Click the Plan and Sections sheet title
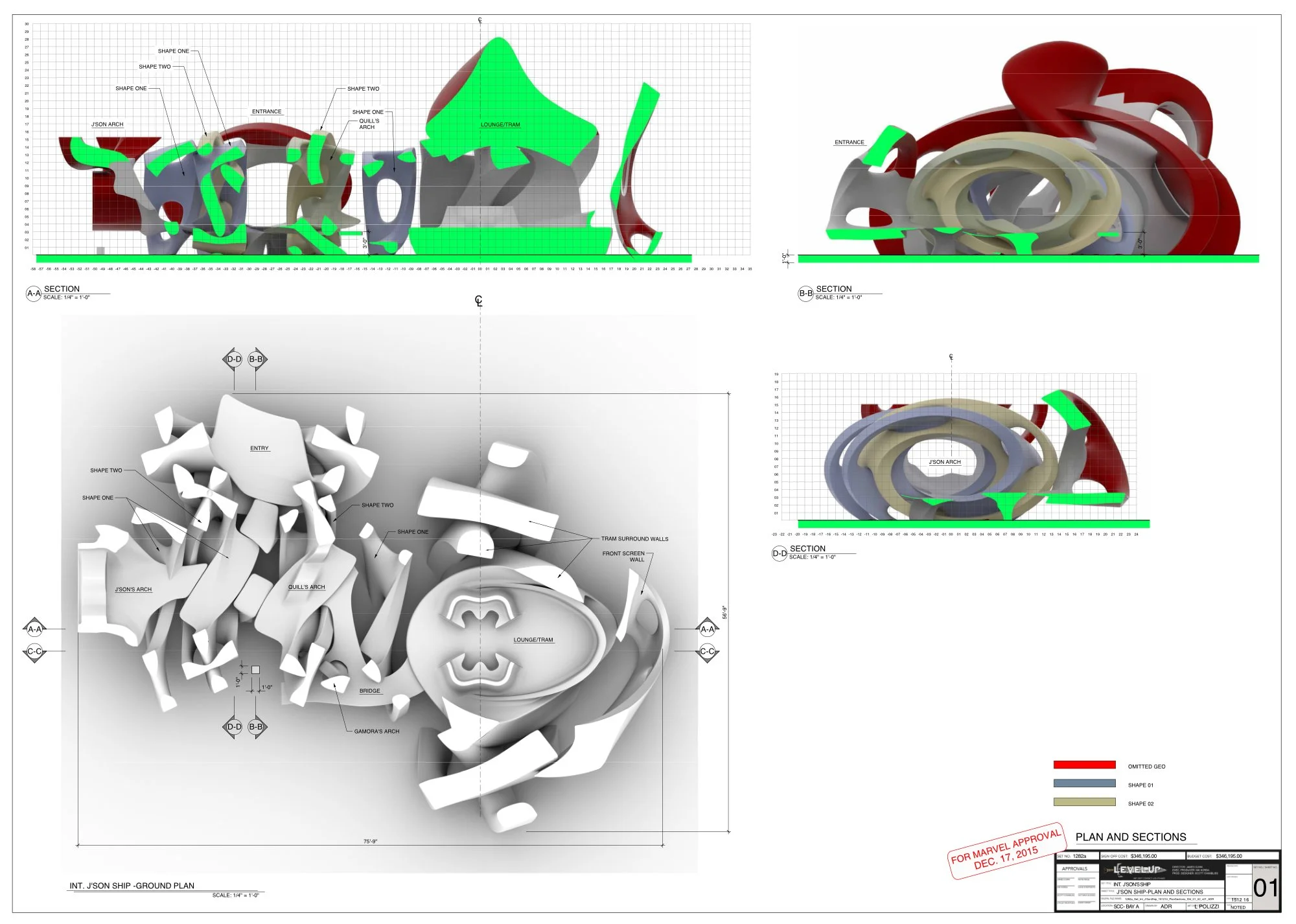This screenshot has width=1296, height=924. click(1131, 837)
